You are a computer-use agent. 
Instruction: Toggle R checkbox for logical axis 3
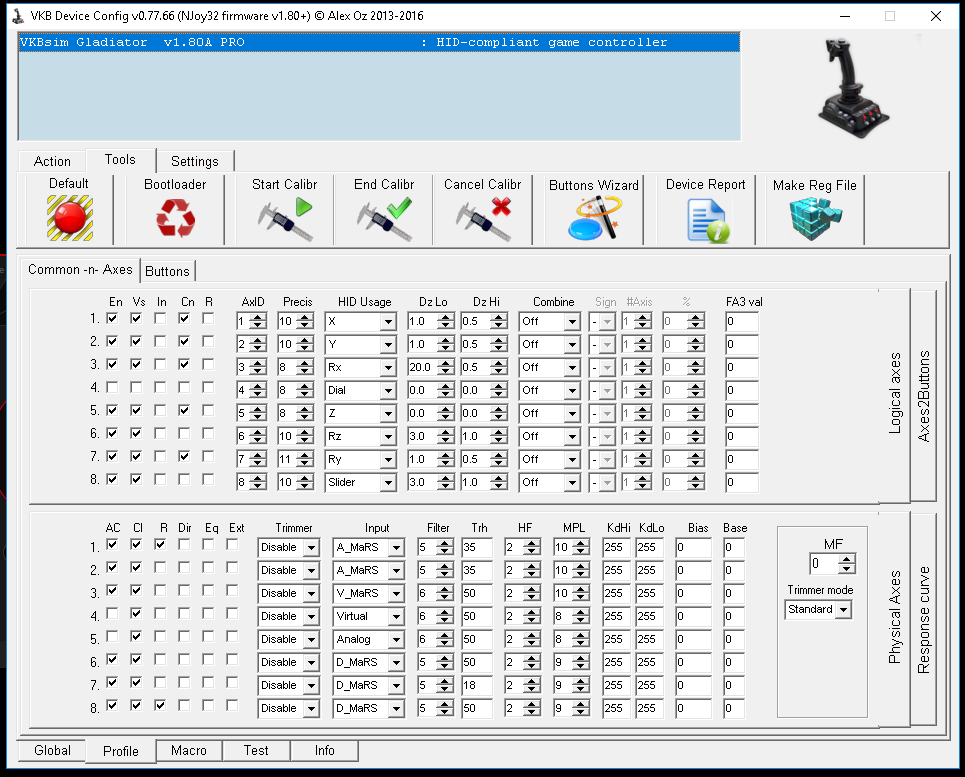coord(208,364)
